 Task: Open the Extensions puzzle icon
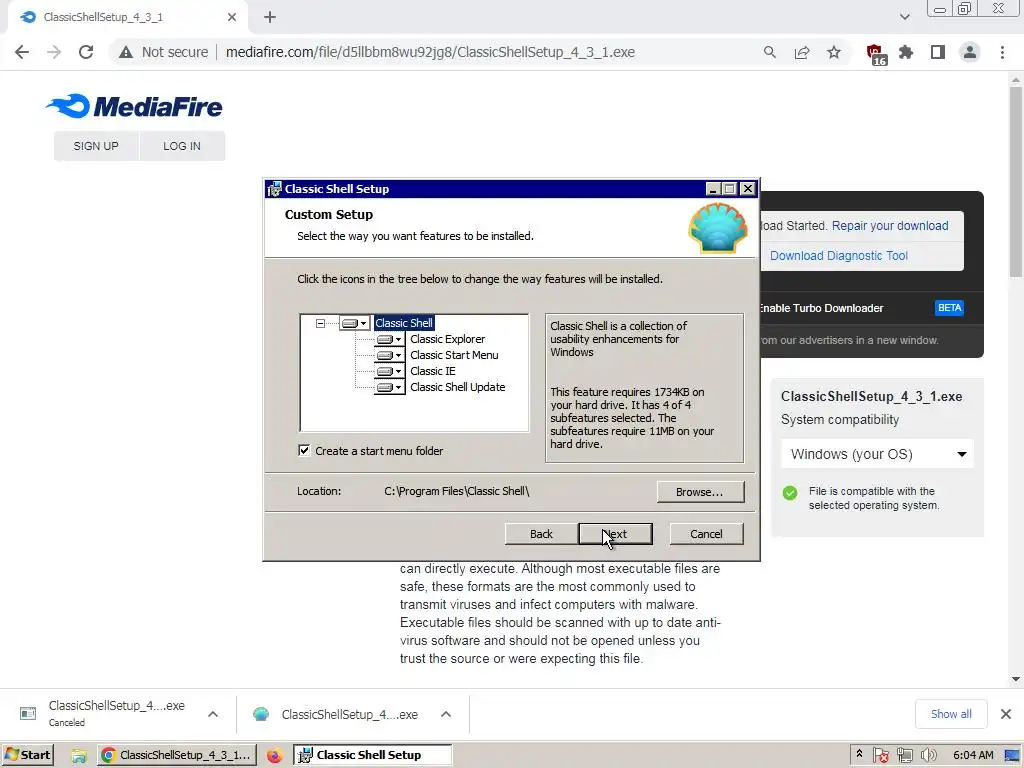pyautogui.click(x=906, y=52)
